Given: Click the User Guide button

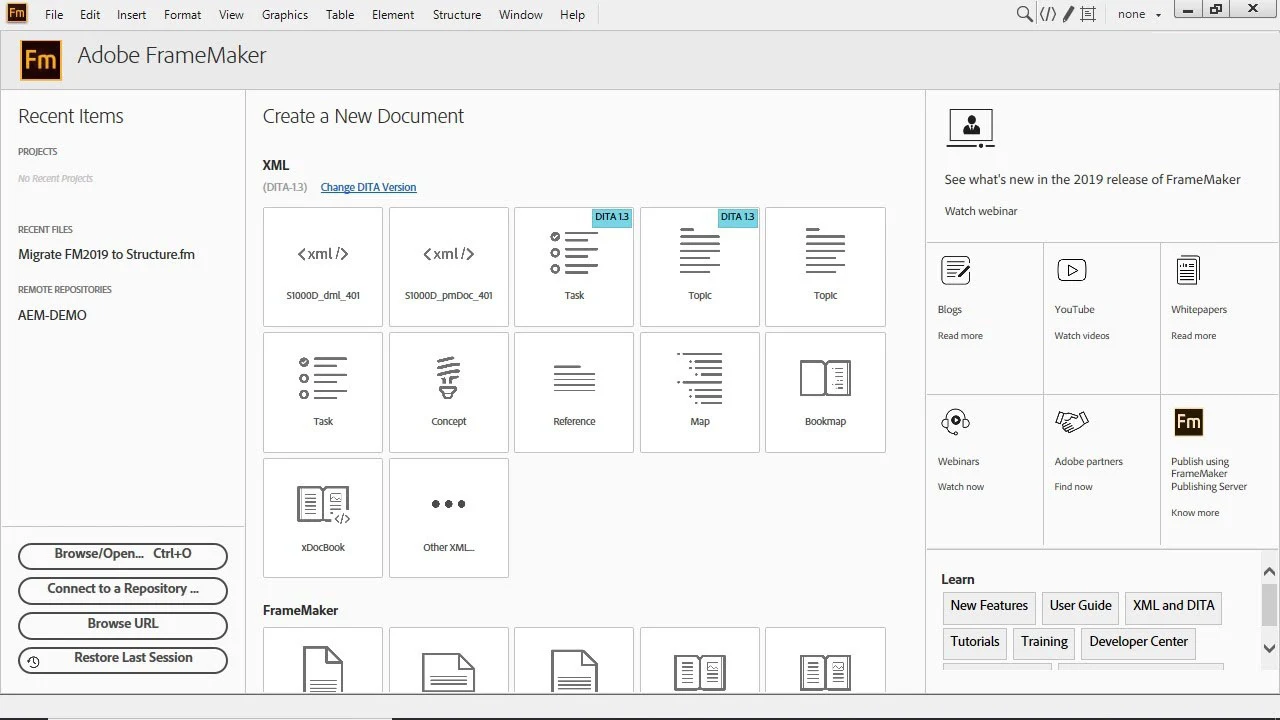Looking at the screenshot, I should (x=1080, y=606).
